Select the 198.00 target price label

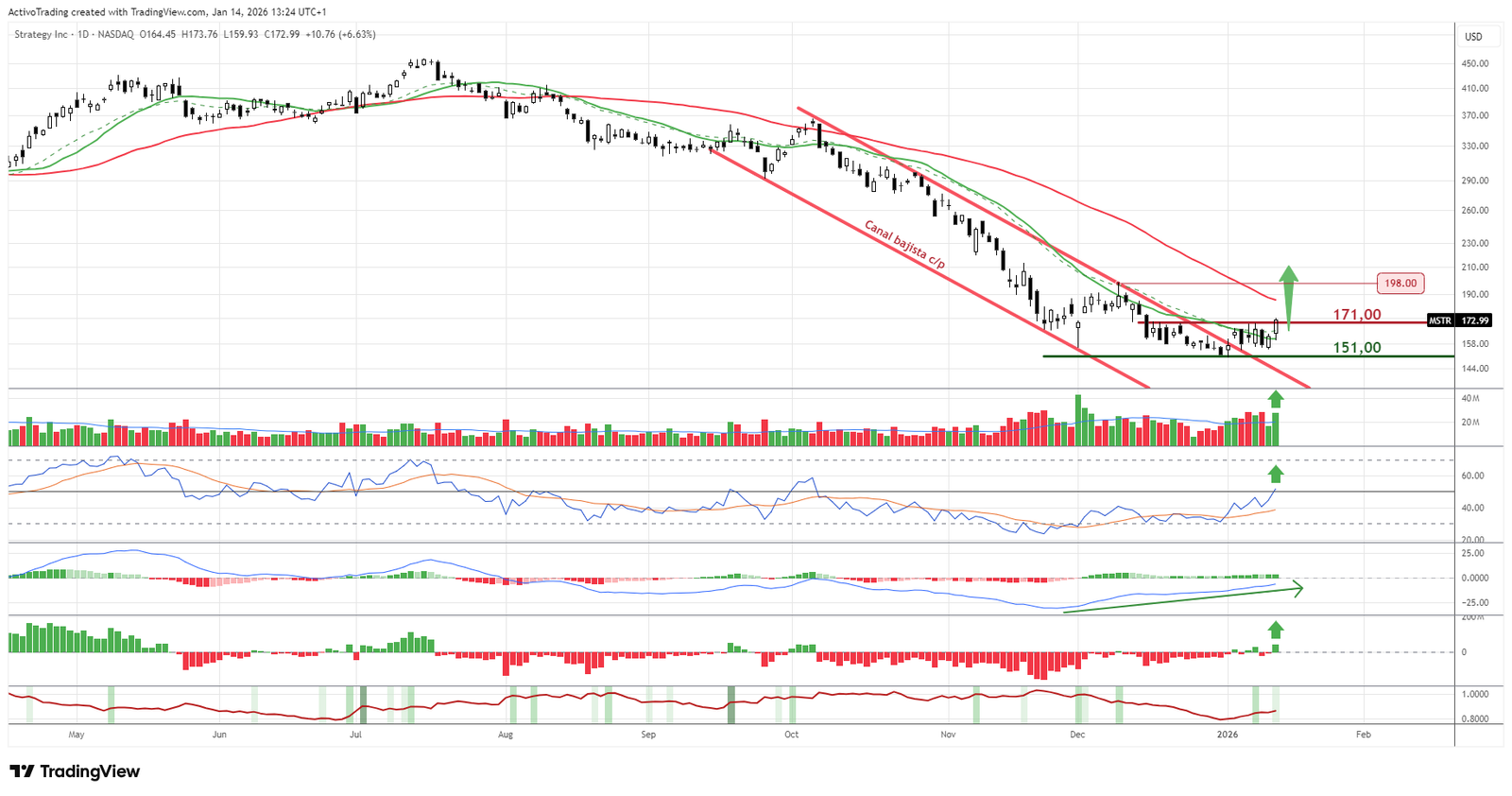(x=1400, y=283)
